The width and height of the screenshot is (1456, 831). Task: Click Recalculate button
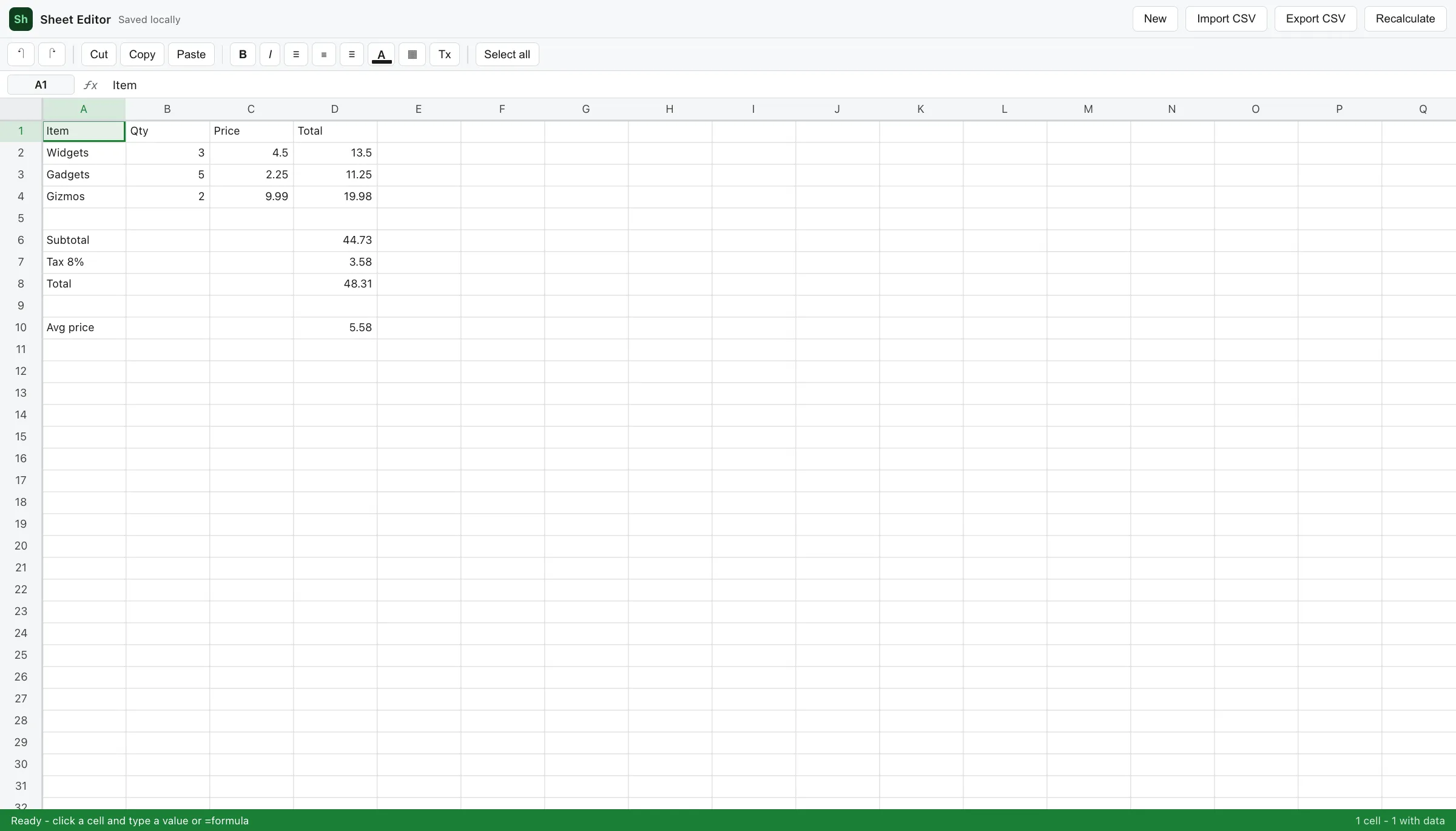(1405, 19)
